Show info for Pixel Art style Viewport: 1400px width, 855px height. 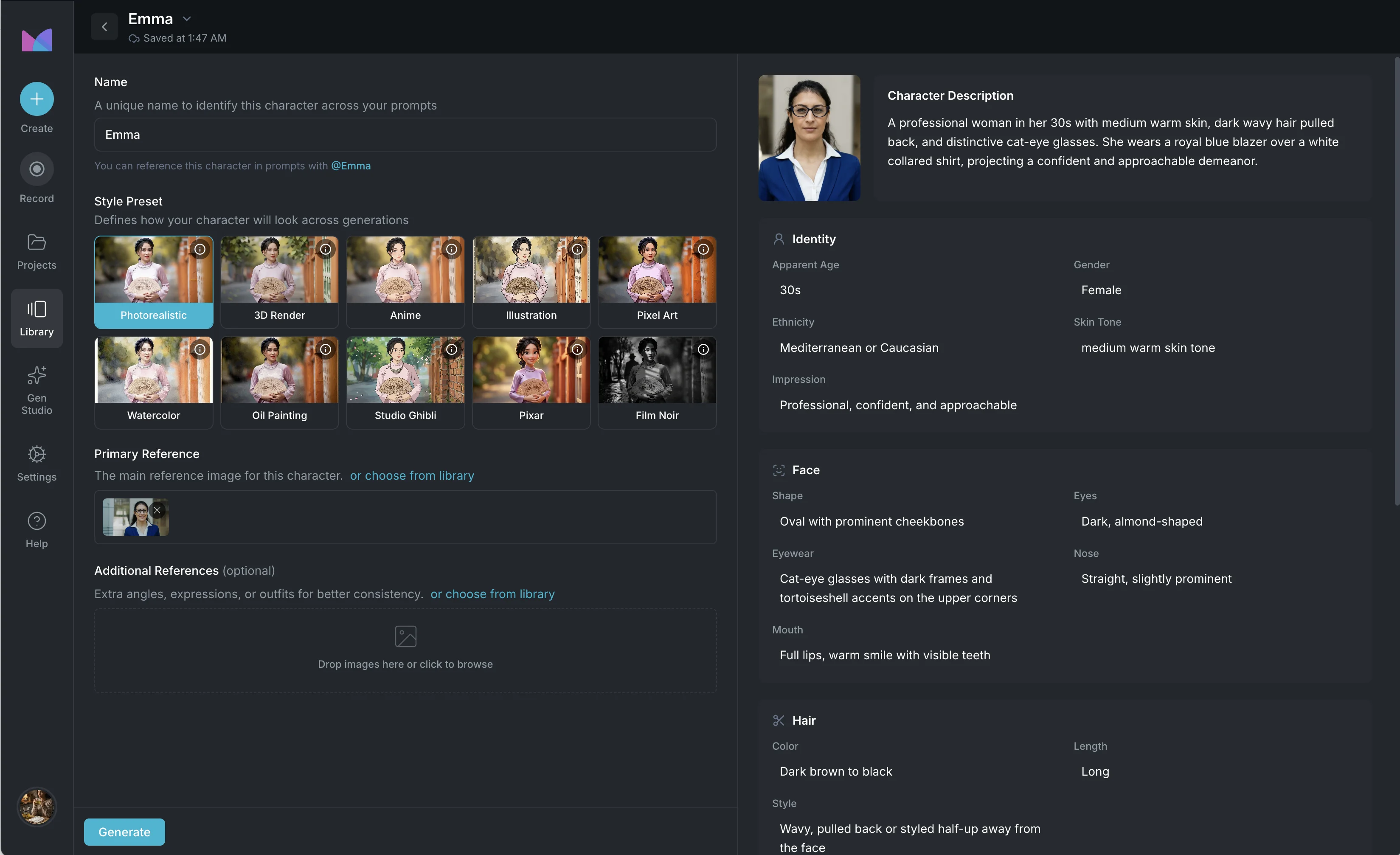pos(703,249)
